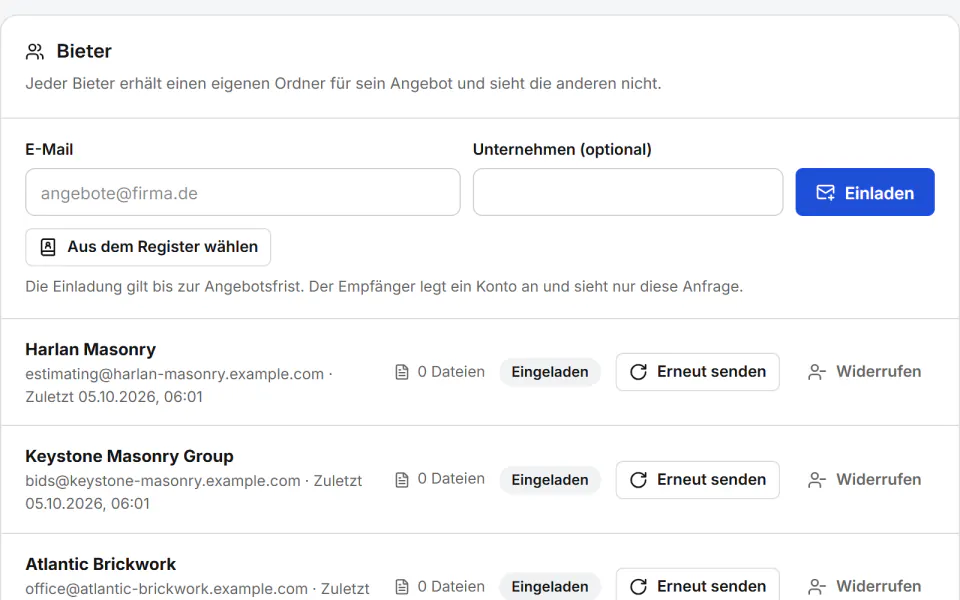Click refresh icon in Harlan Masonry row
Screen dimensions: 960x600
coord(638,372)
